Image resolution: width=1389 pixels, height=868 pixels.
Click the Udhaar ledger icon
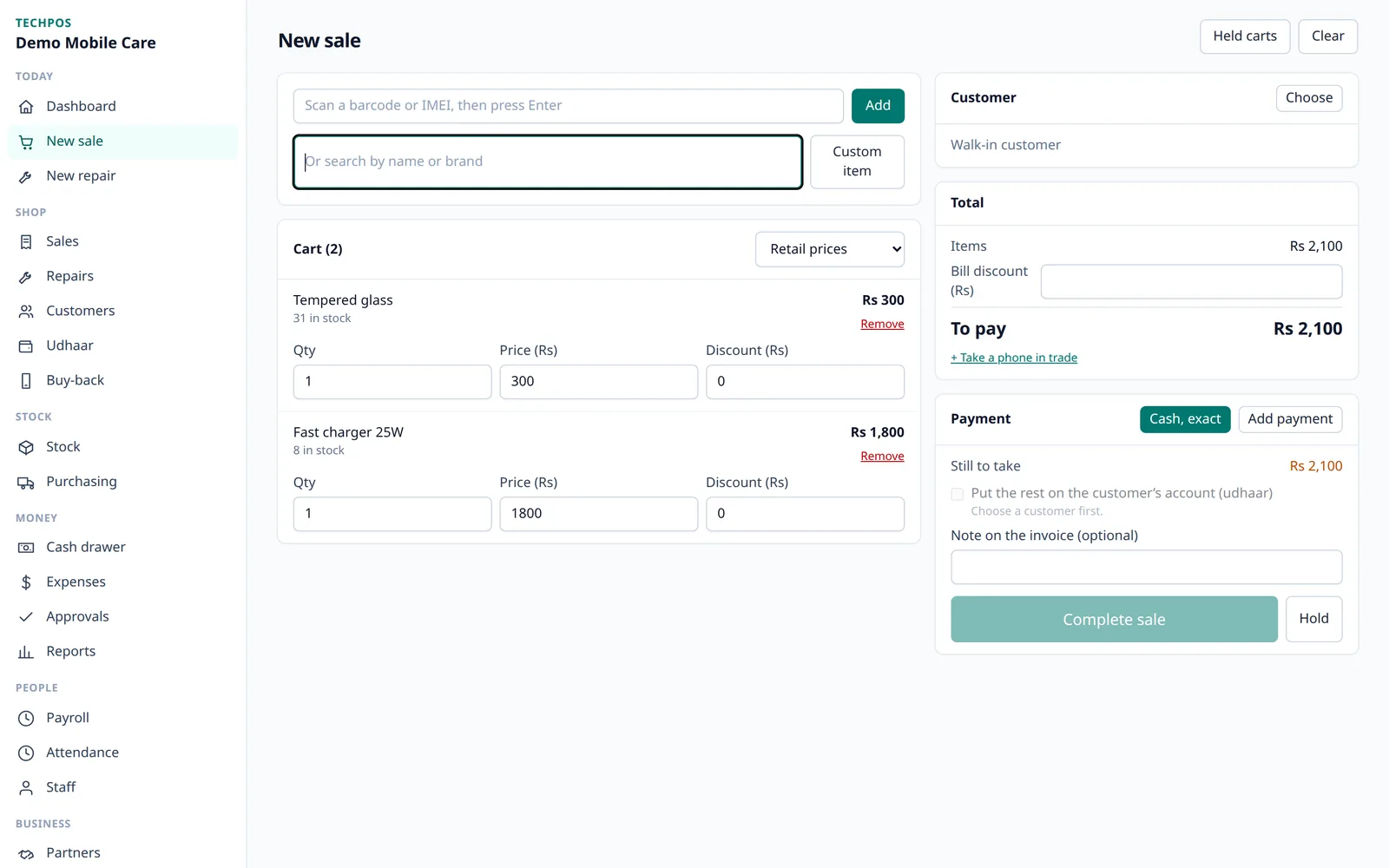[x=26, y=346]
